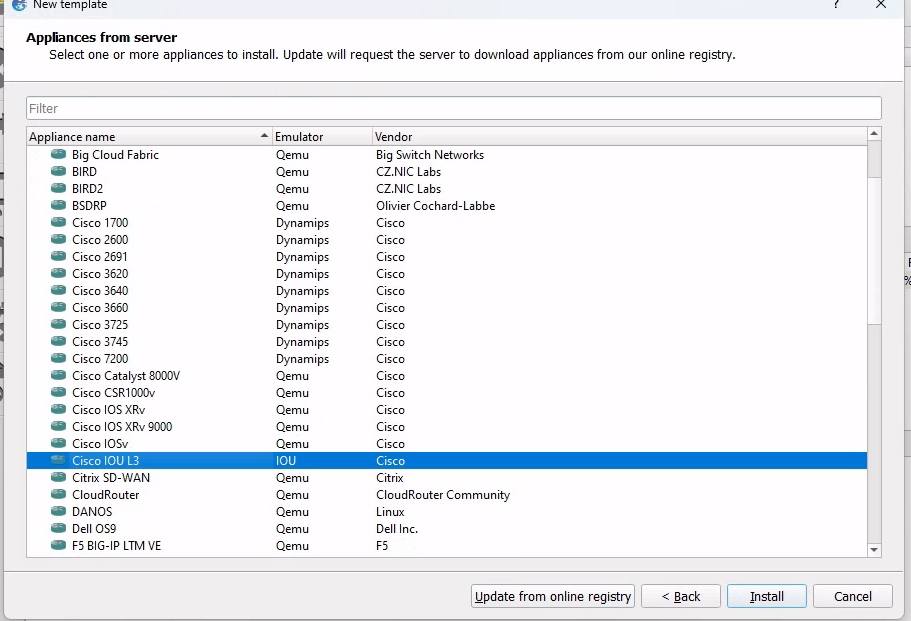Viewport: 911px width, 621px height.
Task: Click the icon next to F5 BIG-IP LTM VE
Action: (x=58, y=546)
